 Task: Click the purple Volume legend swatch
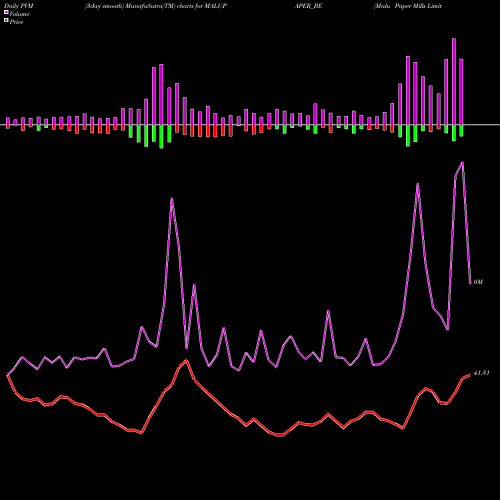tap(6, 13)
